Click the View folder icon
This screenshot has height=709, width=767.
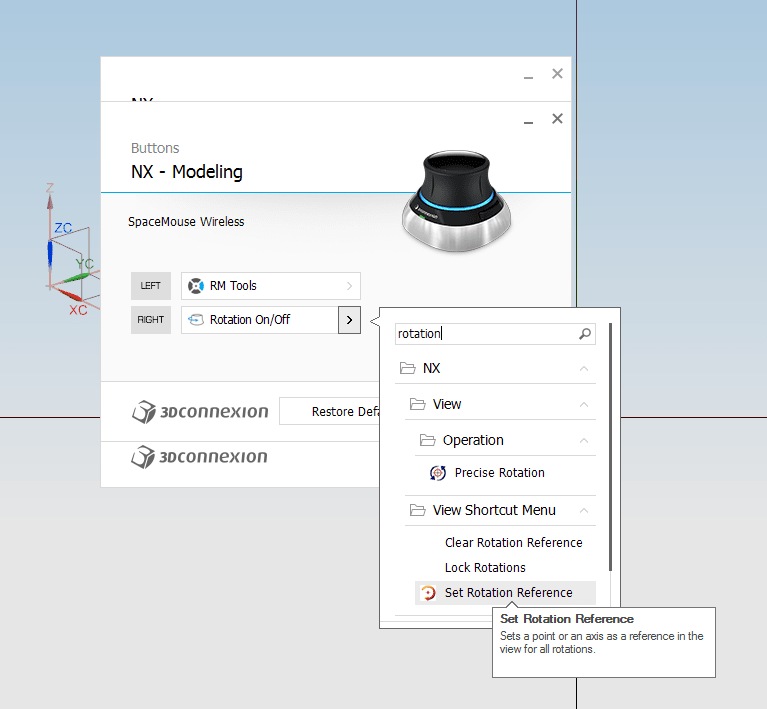pyautogui.click(x=417, y=404)
